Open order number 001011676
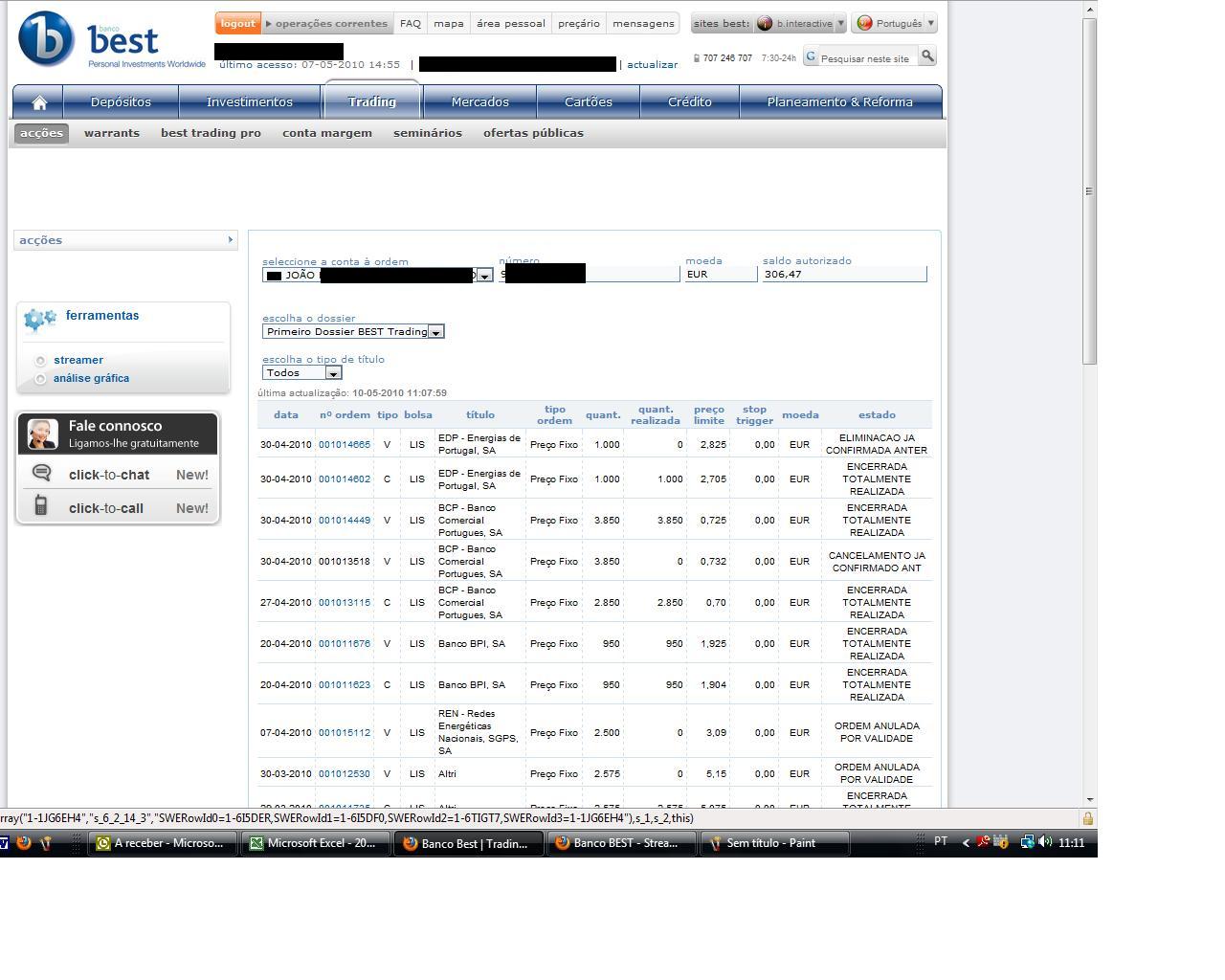The width and height of the screenshot is (1225, 980). click(x=345, y=643)
